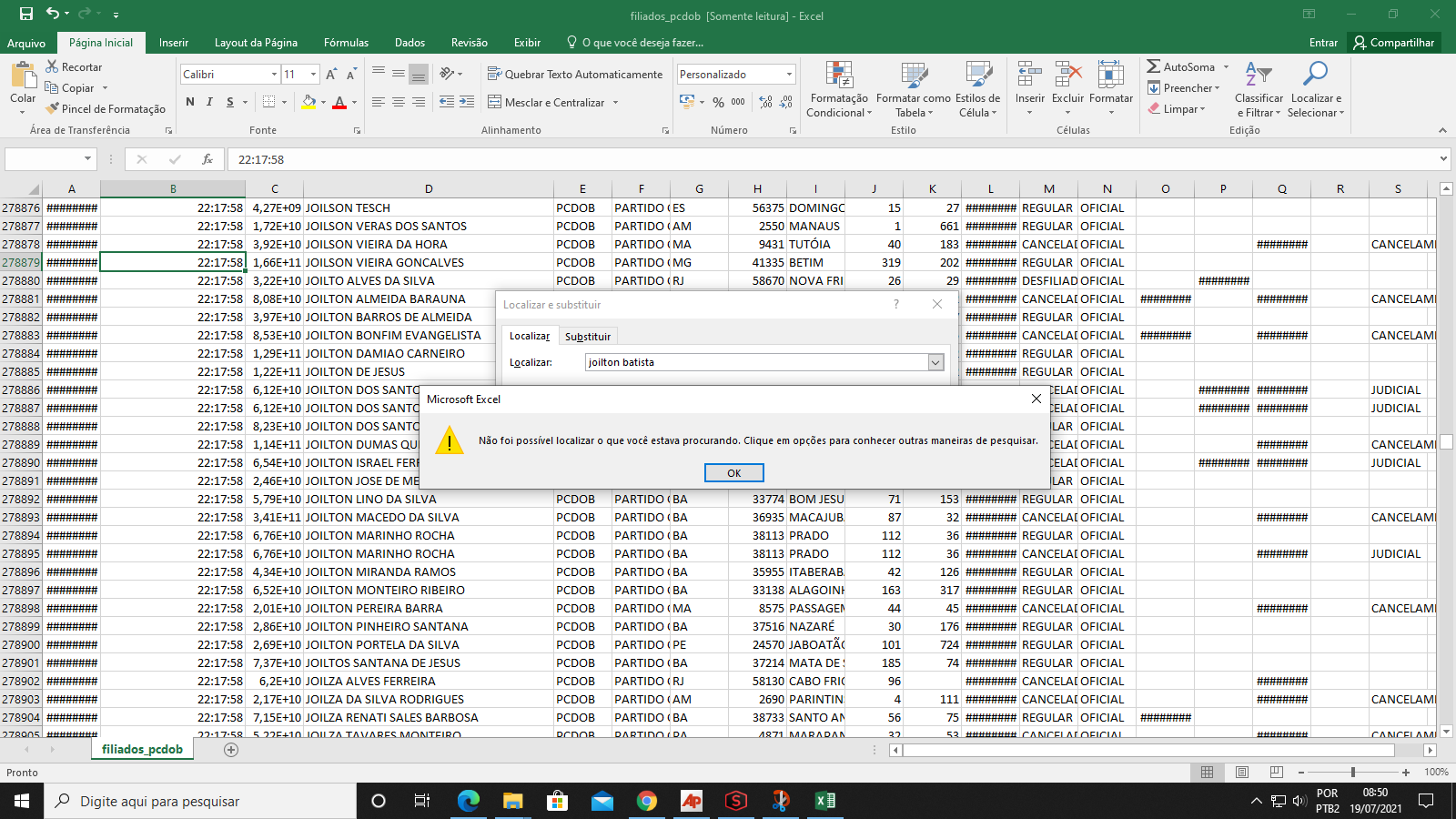Open Arquivo menu tab
Viewport: 1456px width, 819px height.
(x=26, y=43)
